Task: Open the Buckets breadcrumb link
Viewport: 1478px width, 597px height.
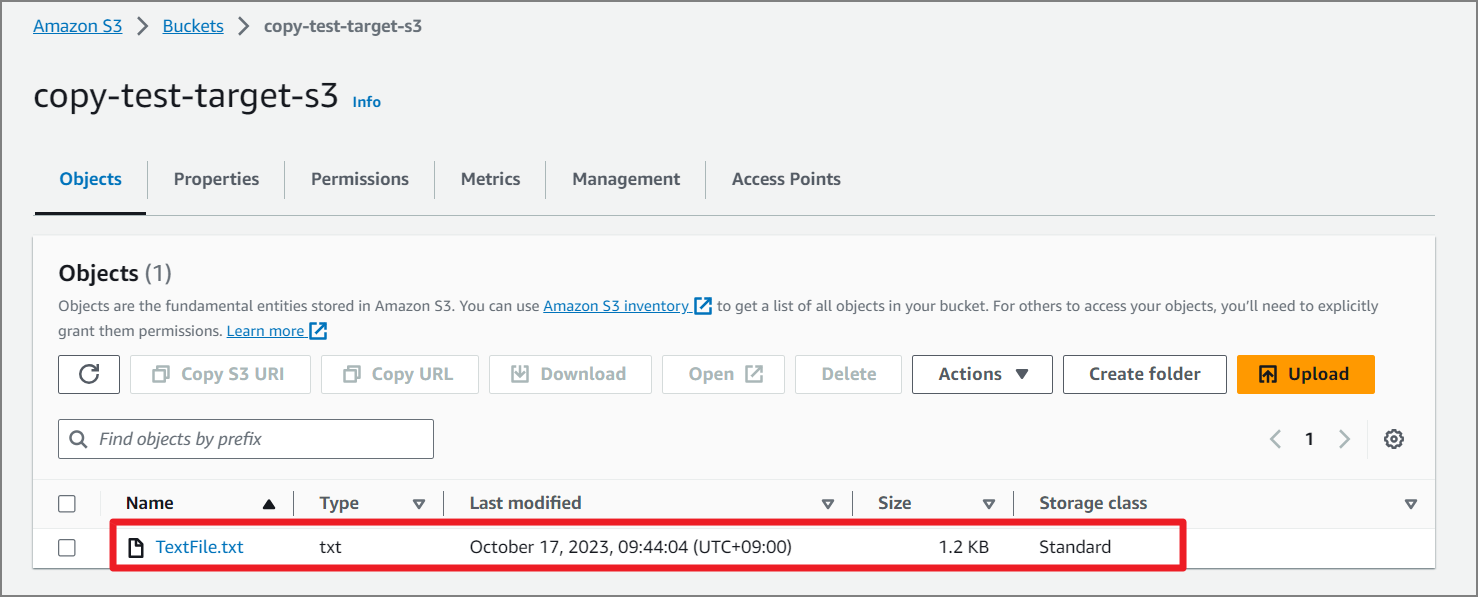Action: 193,26
